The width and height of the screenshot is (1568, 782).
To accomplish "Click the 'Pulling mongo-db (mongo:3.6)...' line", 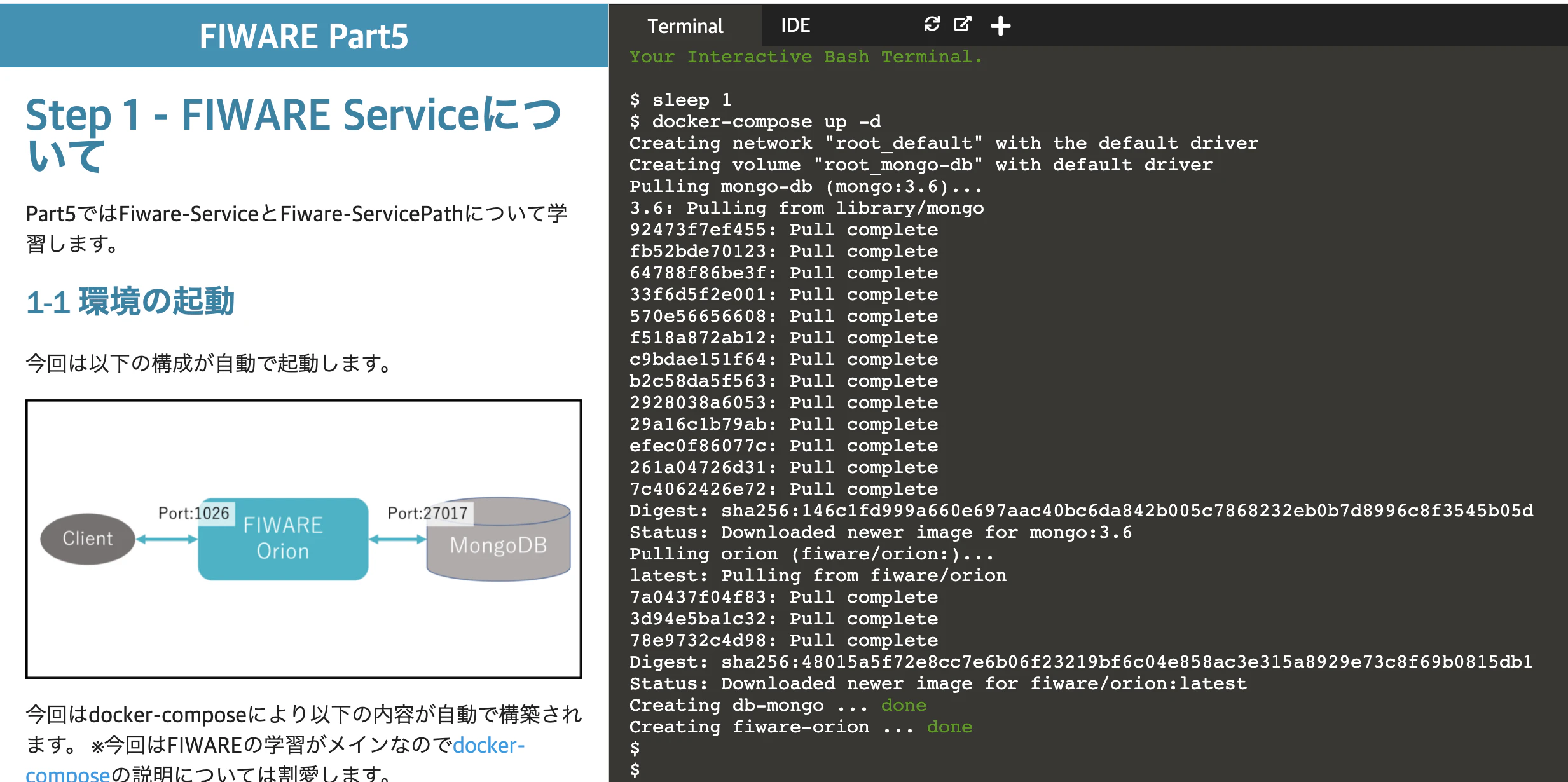I will coord(806,186).
